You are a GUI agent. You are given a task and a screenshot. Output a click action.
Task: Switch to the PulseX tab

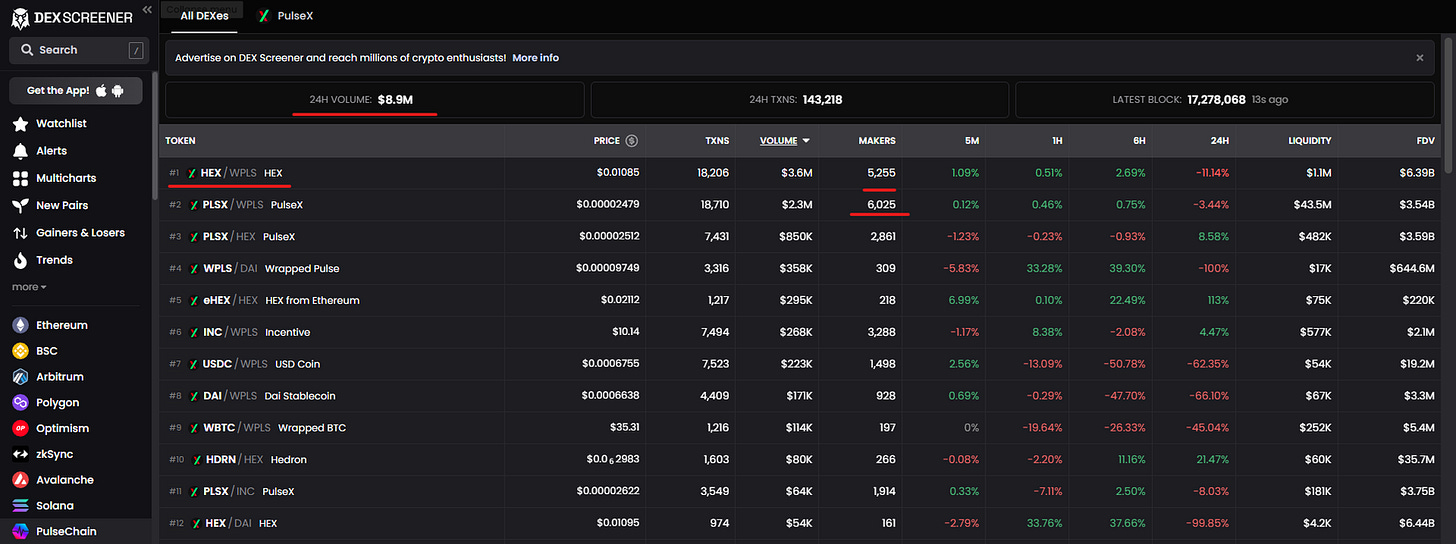pos(287,16)
